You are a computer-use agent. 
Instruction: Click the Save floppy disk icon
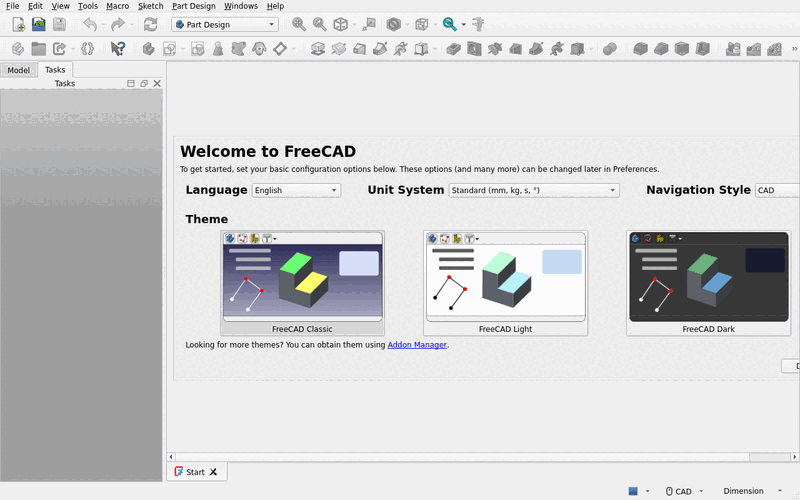[59, 24]
